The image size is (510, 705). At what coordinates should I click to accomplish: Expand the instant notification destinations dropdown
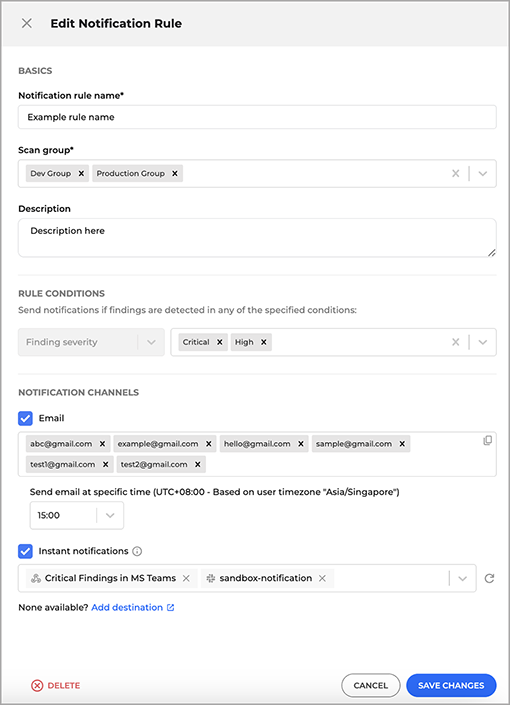(462, 578)
